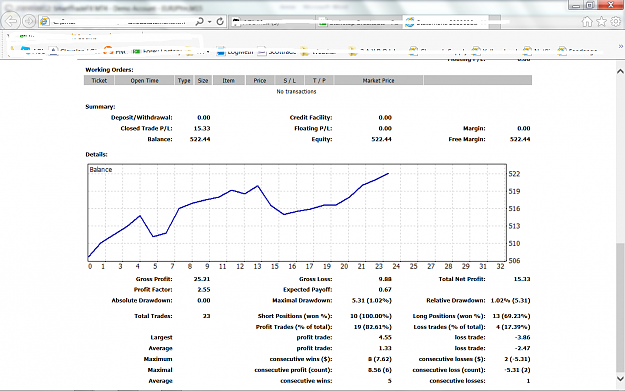The width and height of the screenshot is (625, 391).
Task: Click the Free Margin value 522.44
Action: 520,139
